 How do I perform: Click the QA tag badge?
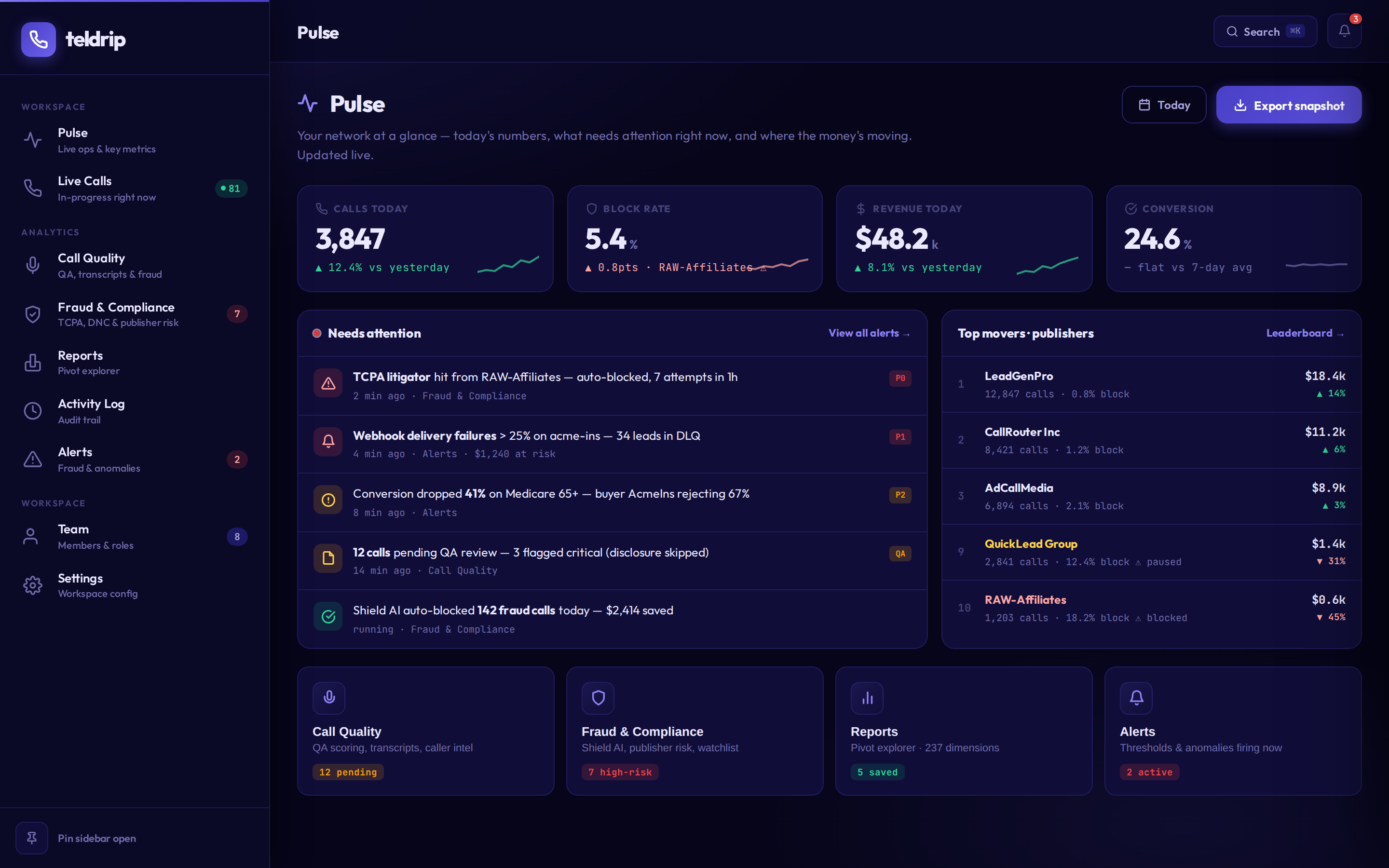pos(900,554)
